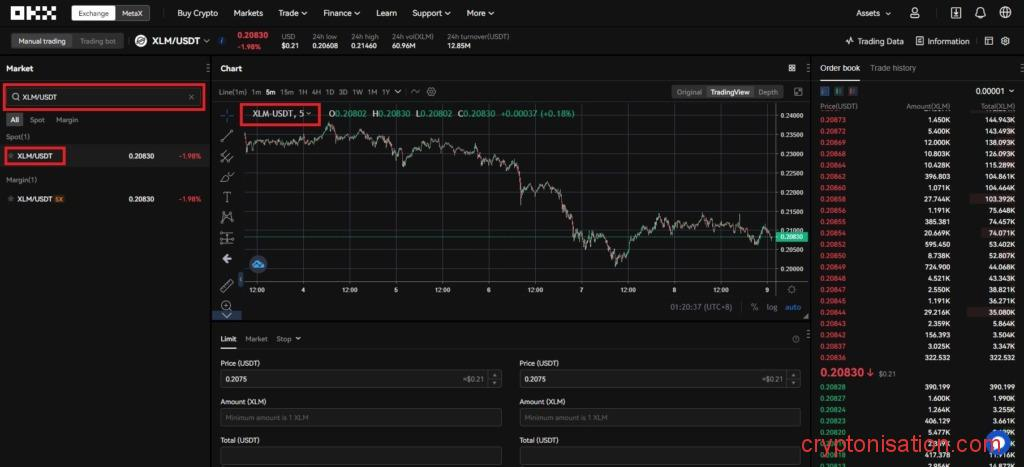
Task: Click the Buy Crypto link
Action: 197,13
